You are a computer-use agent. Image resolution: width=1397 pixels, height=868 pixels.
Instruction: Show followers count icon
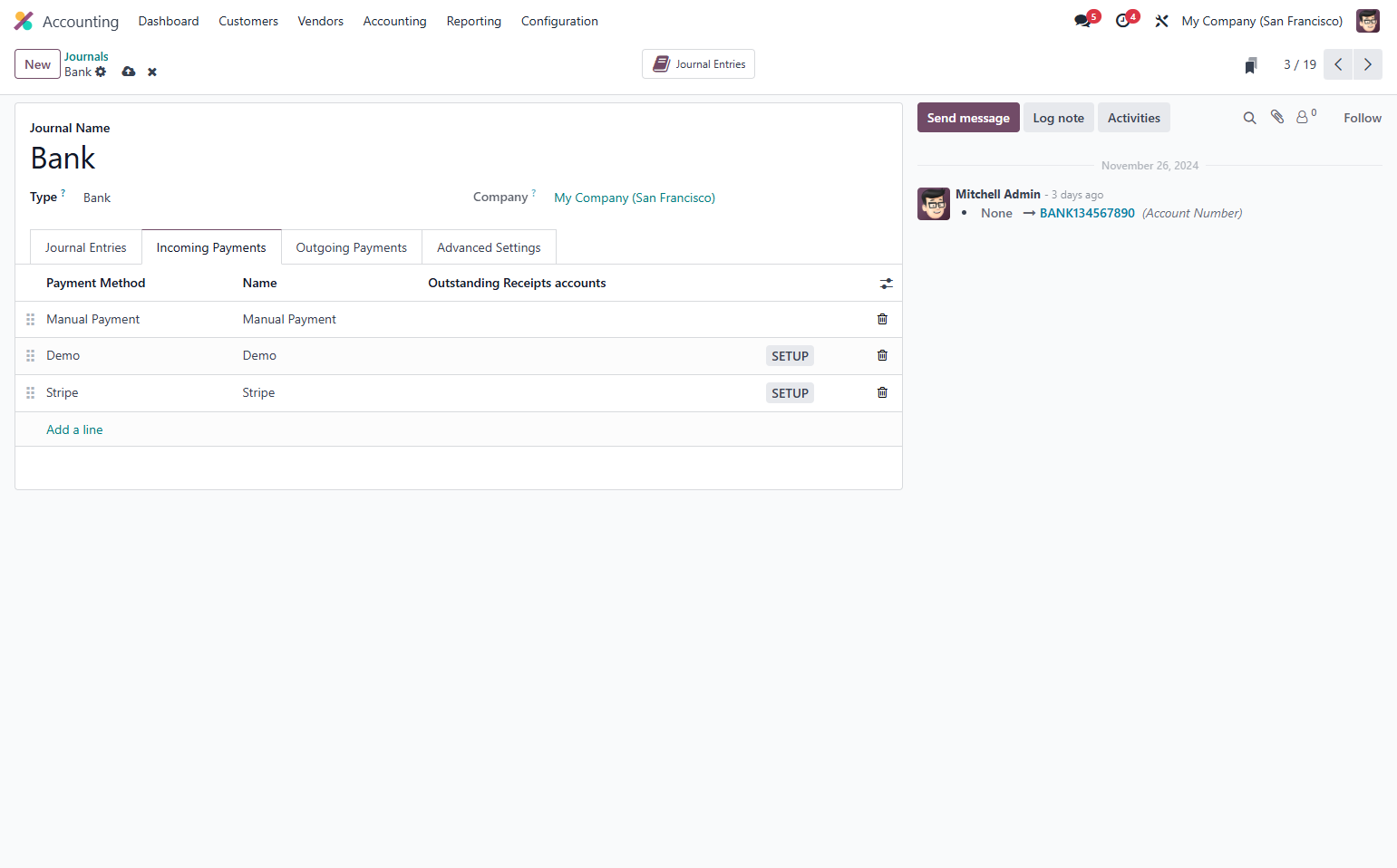pos(1305,117)
